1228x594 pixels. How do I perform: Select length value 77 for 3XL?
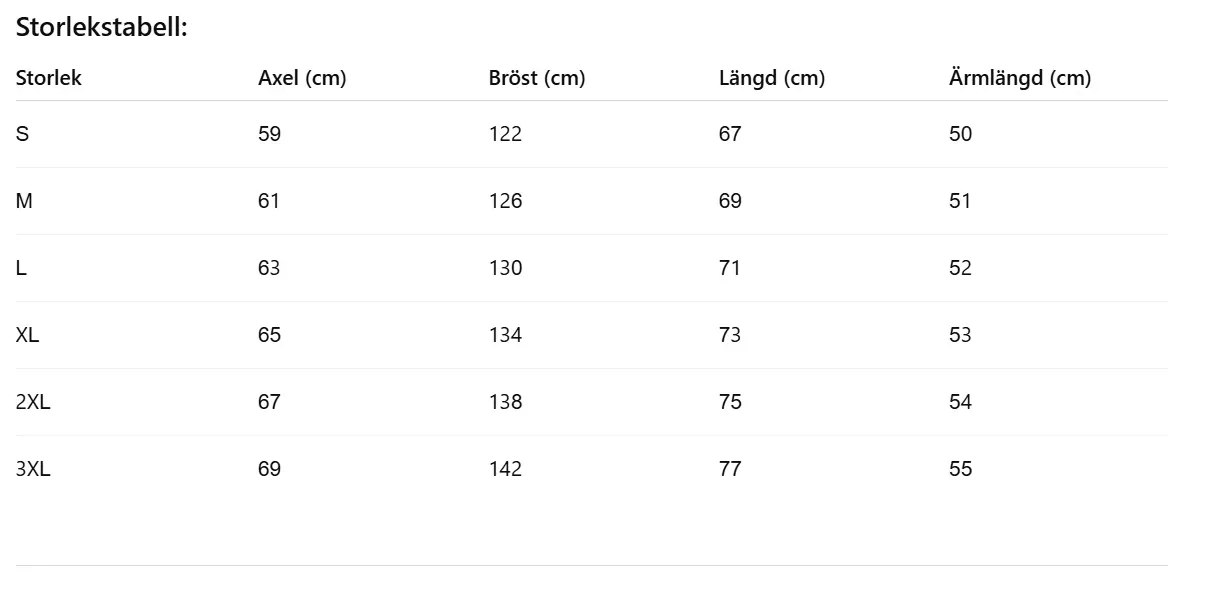(730, 469)
